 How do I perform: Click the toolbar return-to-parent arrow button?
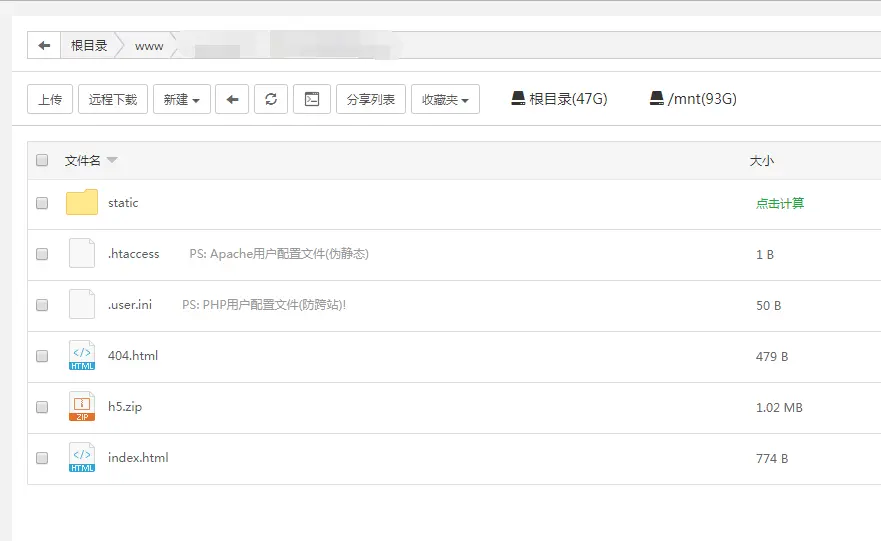pyautogui.click(x=232, y=99)
